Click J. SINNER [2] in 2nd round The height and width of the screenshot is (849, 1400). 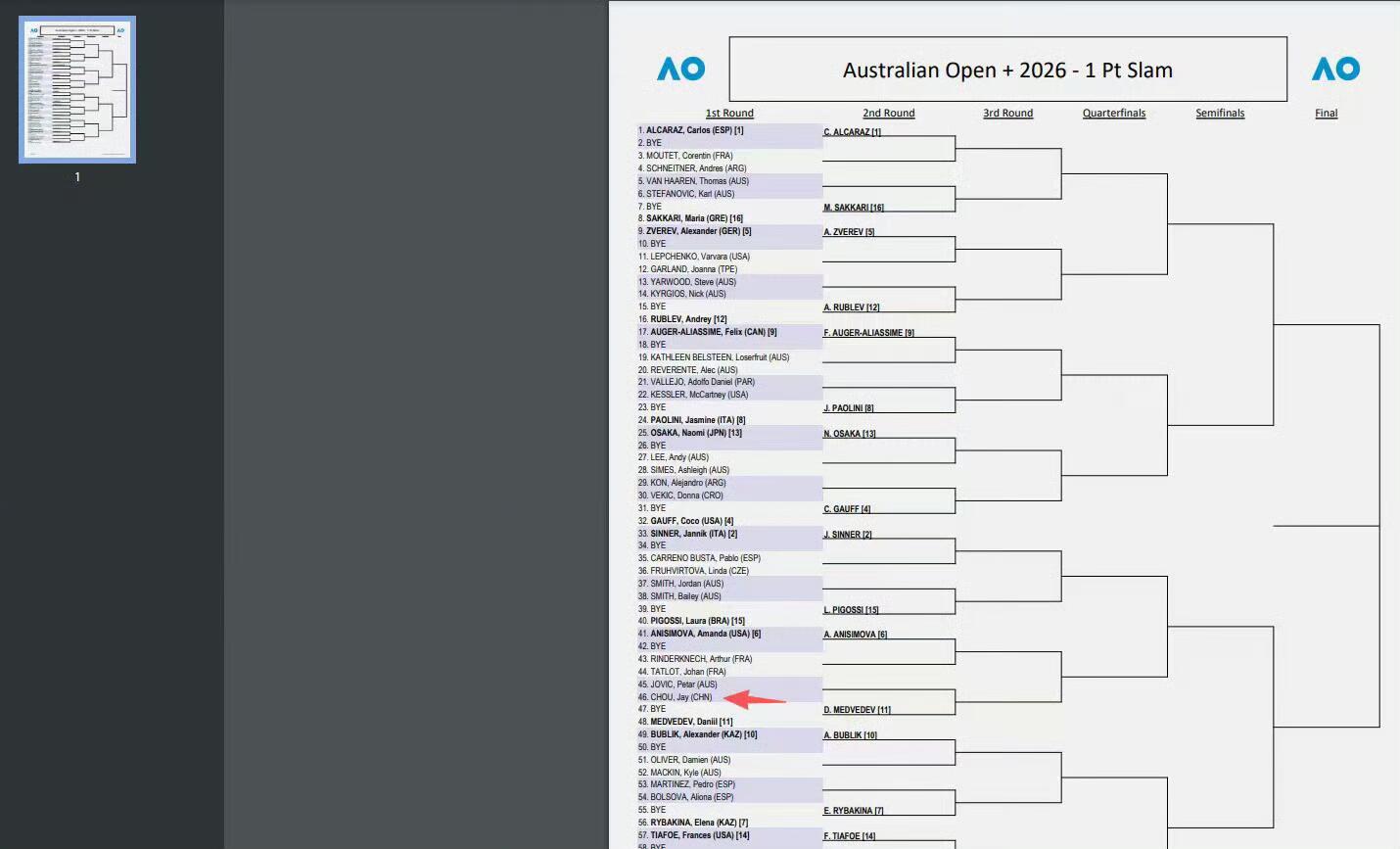tap(848, 535)
